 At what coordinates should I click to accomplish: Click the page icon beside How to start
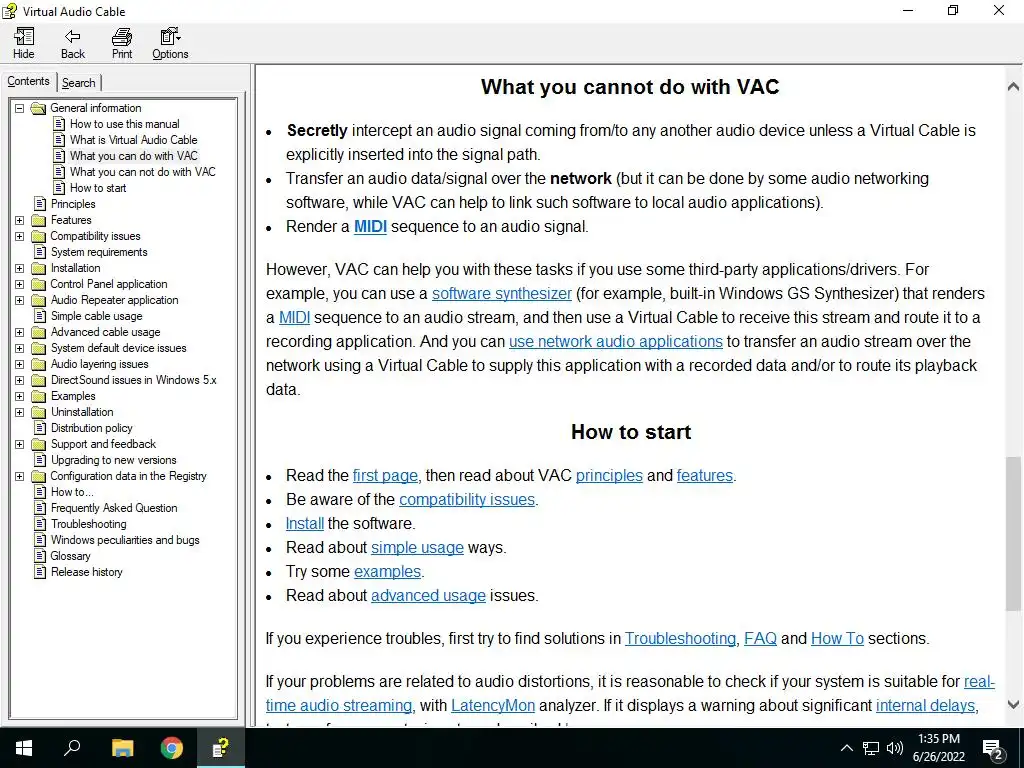point(59,188)
